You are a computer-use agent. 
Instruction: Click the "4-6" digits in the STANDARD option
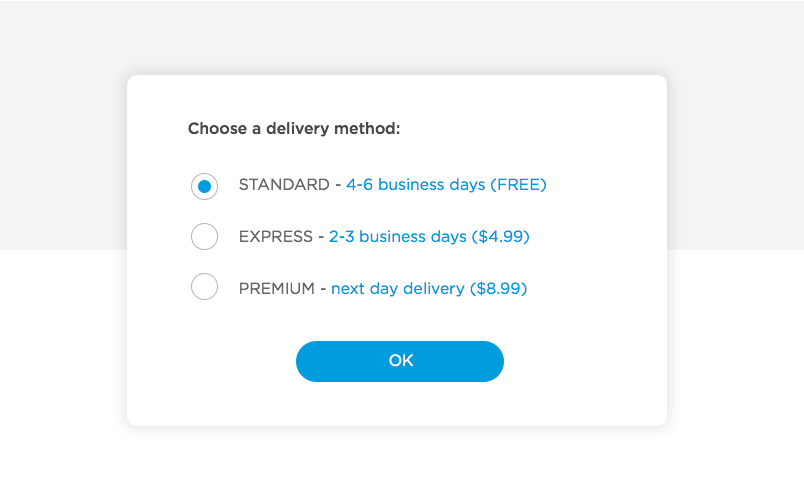pyautogui.click(x=359, y=185)
